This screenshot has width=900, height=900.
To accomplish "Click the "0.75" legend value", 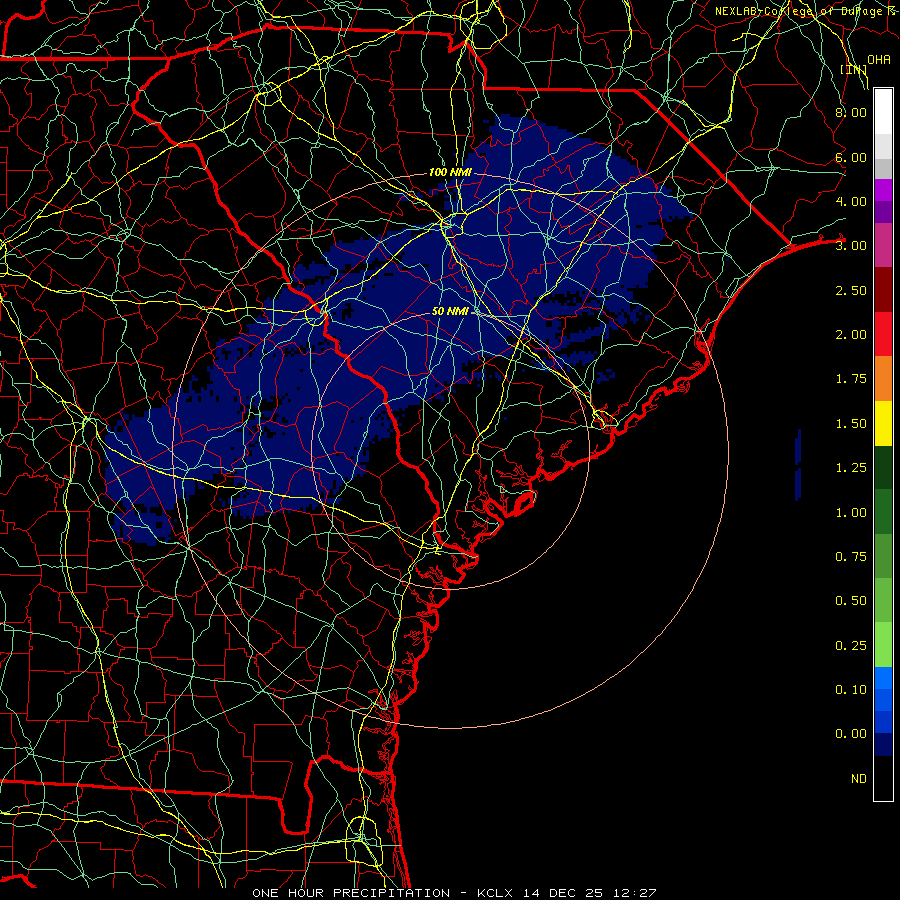I will (851, 557).
